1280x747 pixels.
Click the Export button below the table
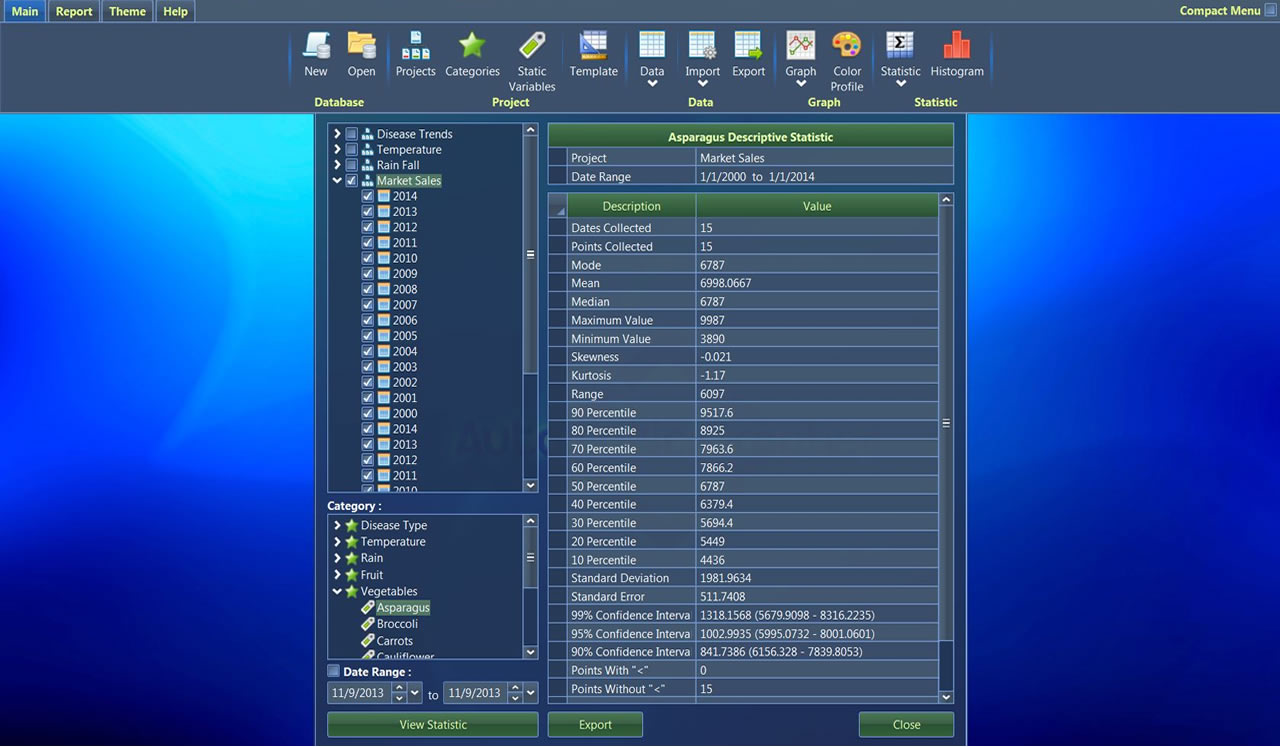[595, 725]
